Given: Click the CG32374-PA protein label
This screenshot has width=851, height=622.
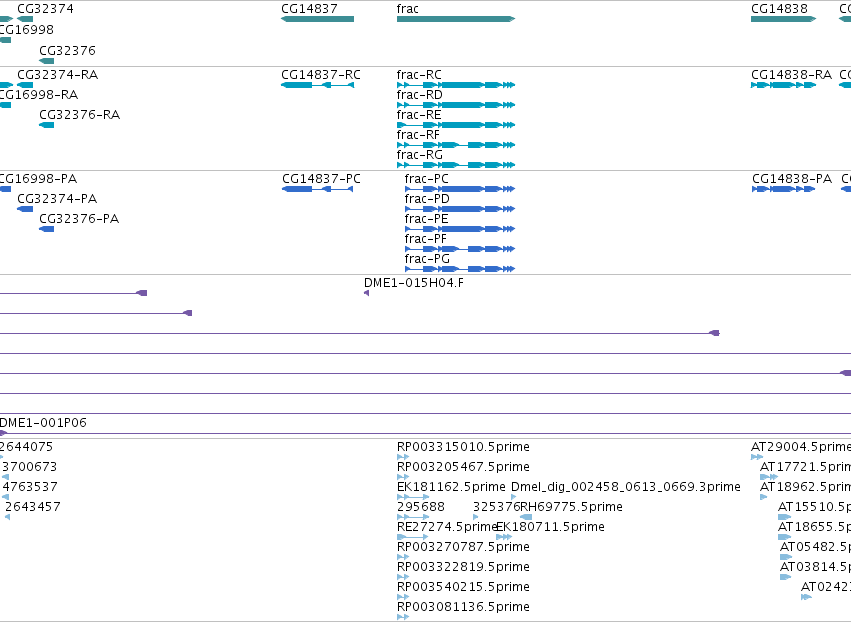Looking at the screenshot, I should click(x=57, y=199).
